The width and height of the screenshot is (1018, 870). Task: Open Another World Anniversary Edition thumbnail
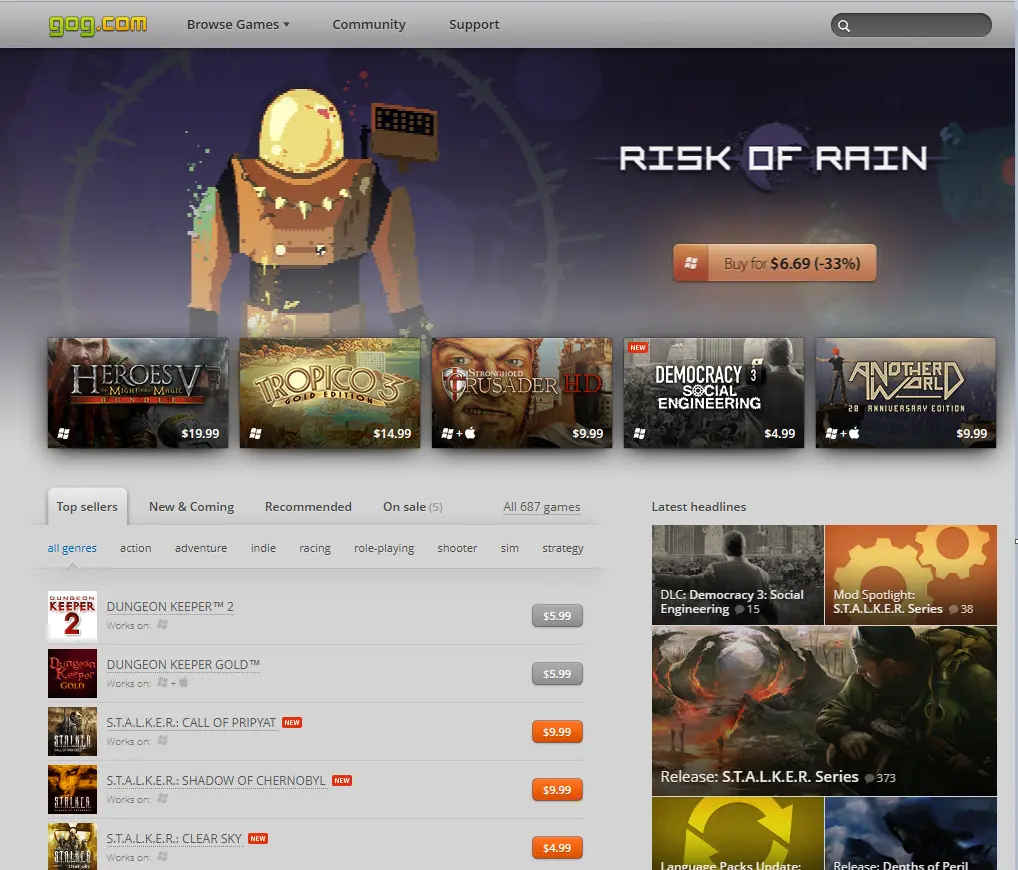pyautogui.click(x=905, y=392)
